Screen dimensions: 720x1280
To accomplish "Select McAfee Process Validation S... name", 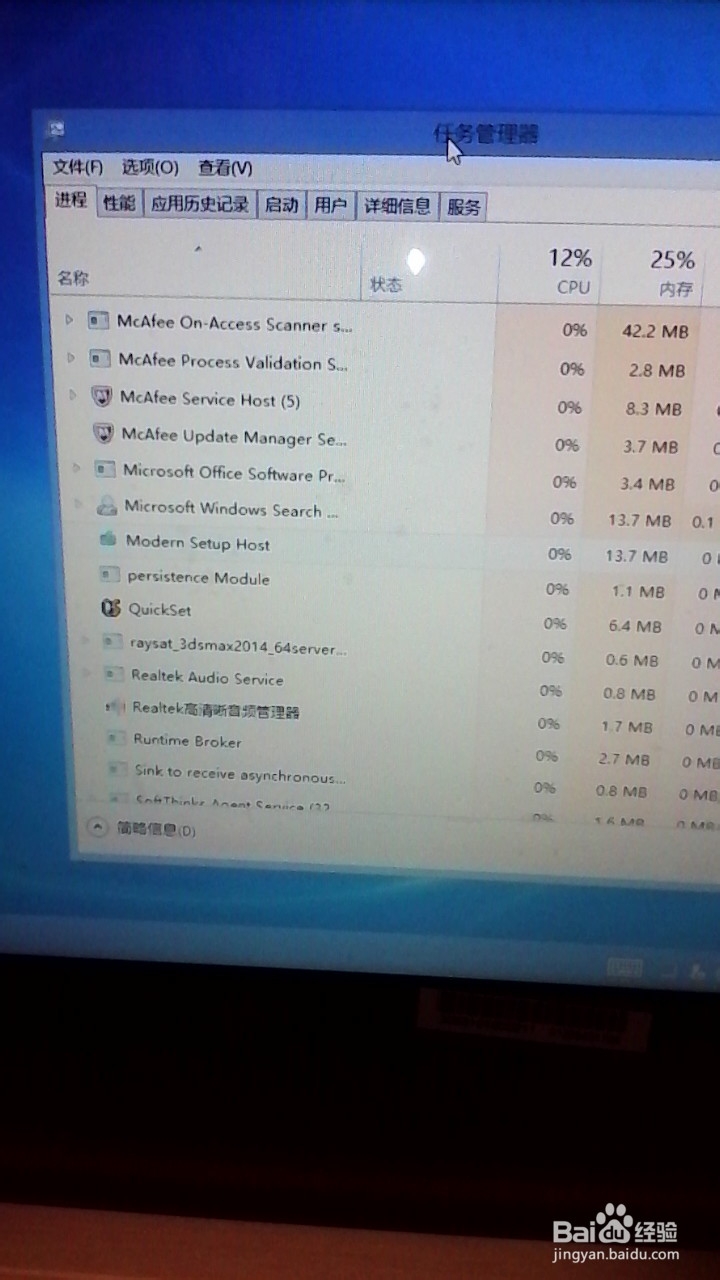I will coord(234,361).
